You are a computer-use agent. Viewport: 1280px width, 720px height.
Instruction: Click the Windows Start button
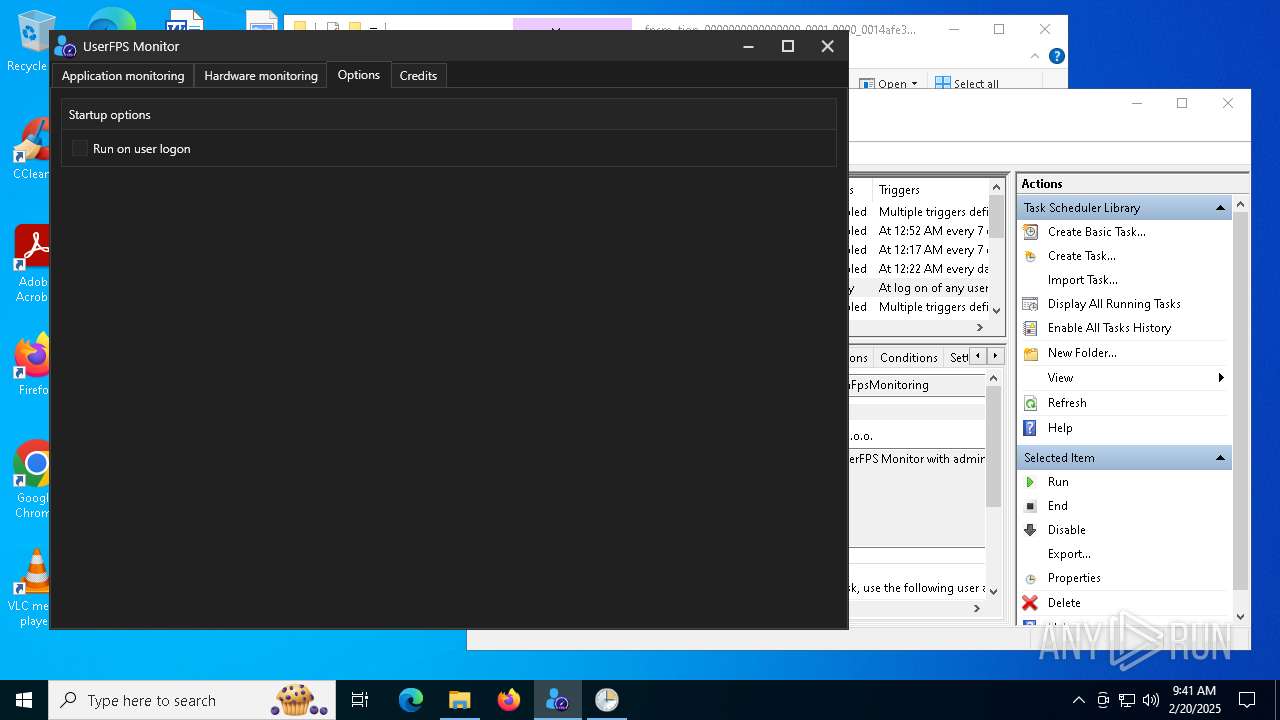pyautogui.click(x=24, y=700)
